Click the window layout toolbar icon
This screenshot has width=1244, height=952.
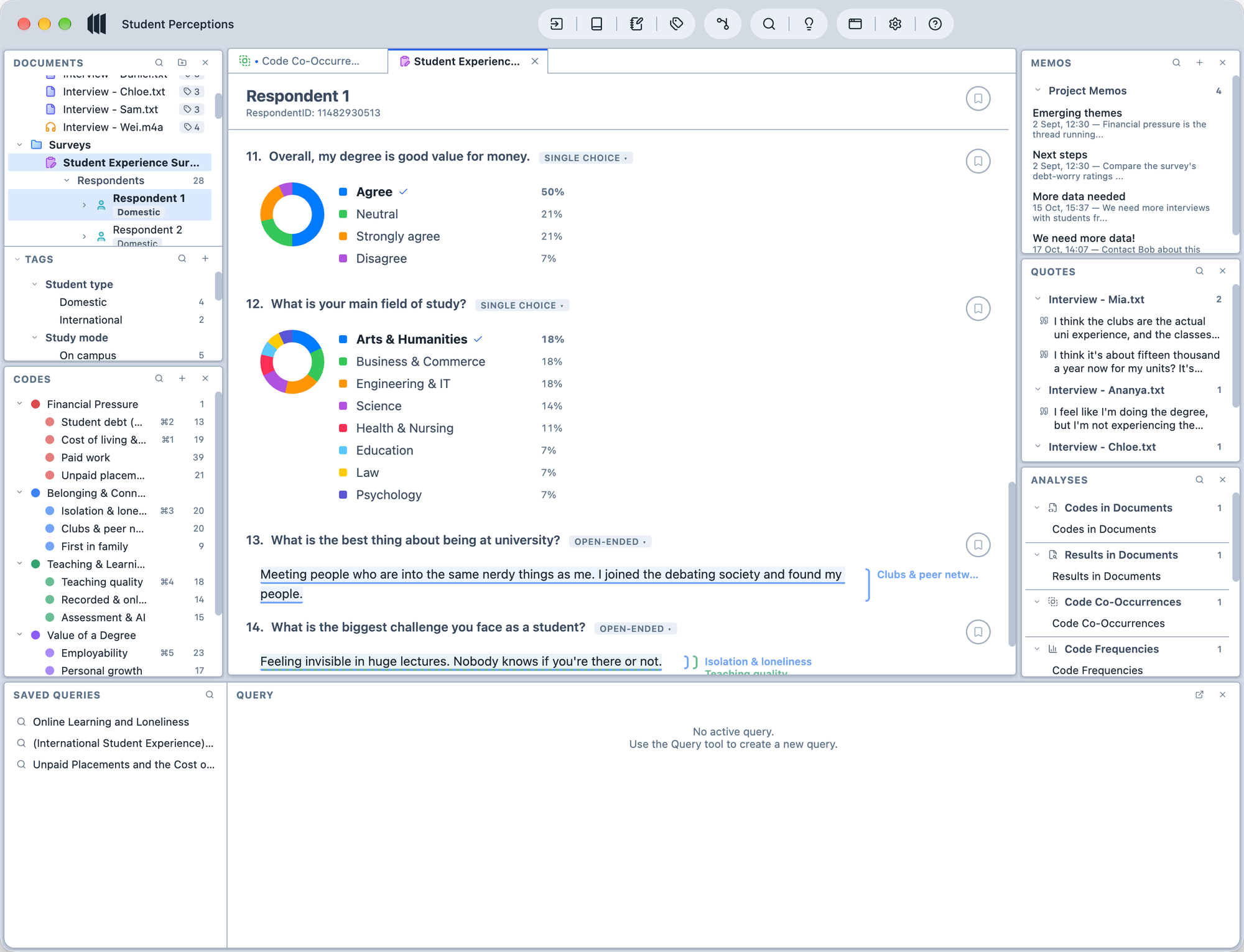pos(855,24)
